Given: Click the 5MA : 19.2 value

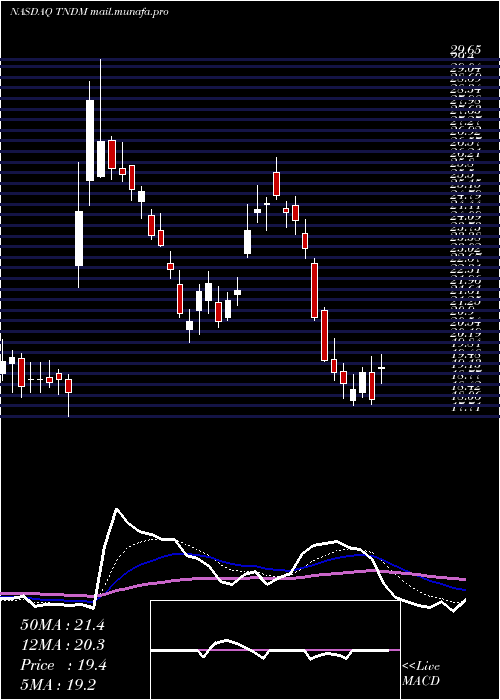Looking at the screenshot, I should click(x=58, y=685).
